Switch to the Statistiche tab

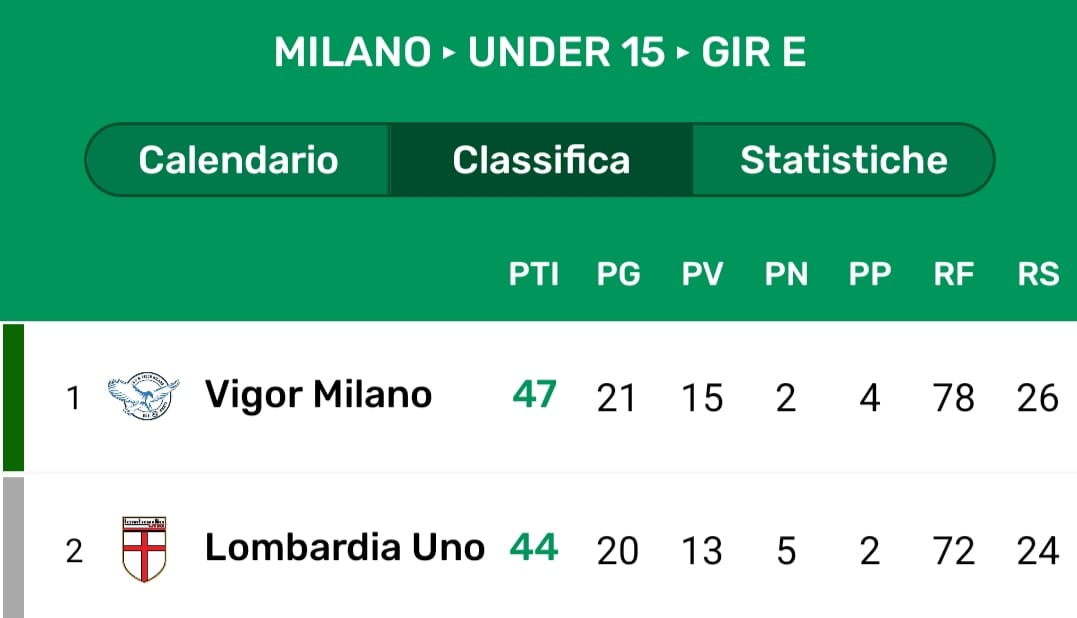pos(843,160)
